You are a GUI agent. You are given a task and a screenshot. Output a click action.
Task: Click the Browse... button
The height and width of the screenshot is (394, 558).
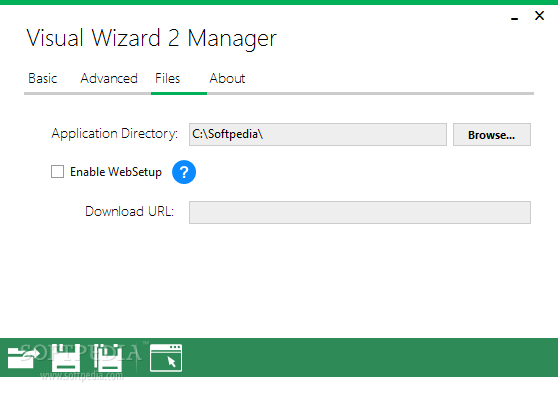[x=491, y=135]
